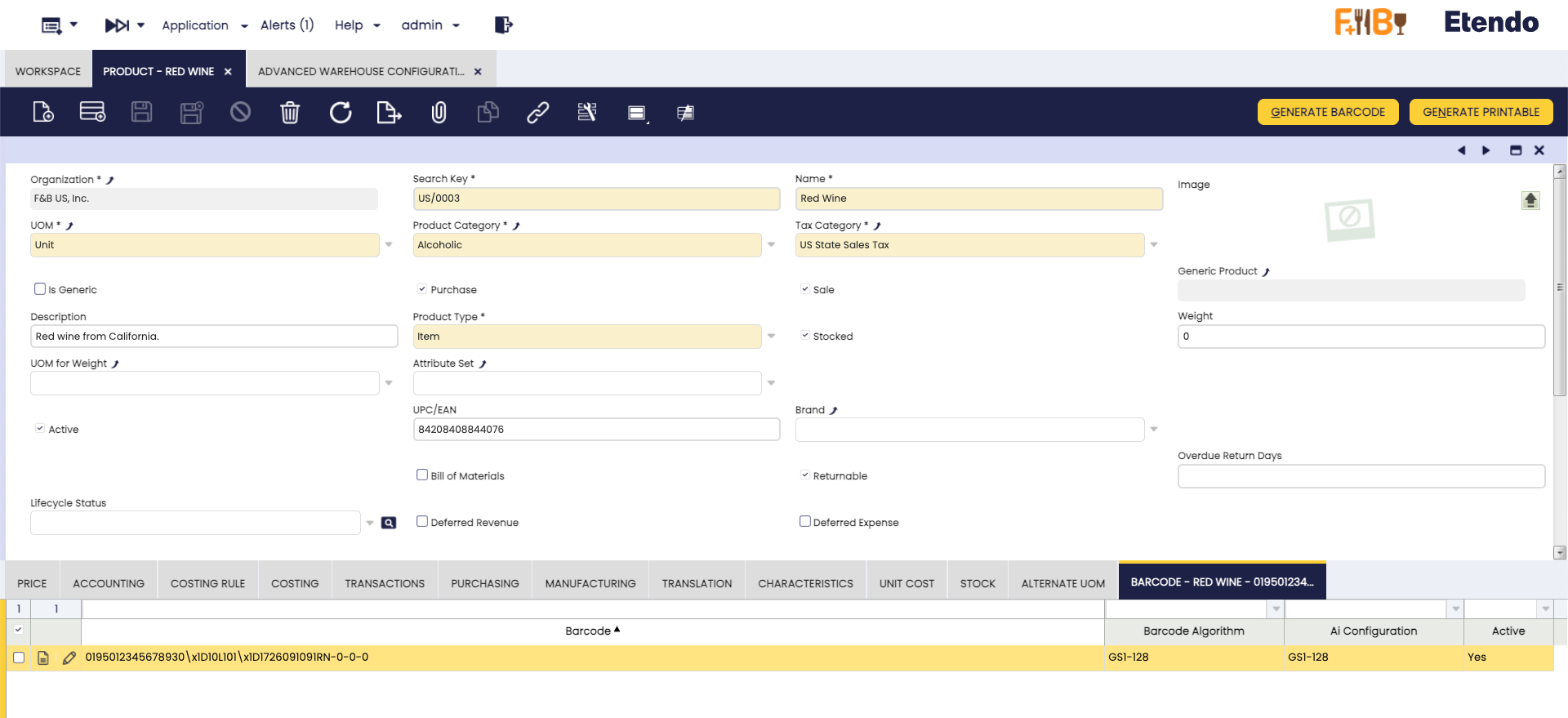Check the Bill of Materials checkbox
The width and height of the screenshot is (1568, 718).
pyautogui.click(x=422, y=475)
